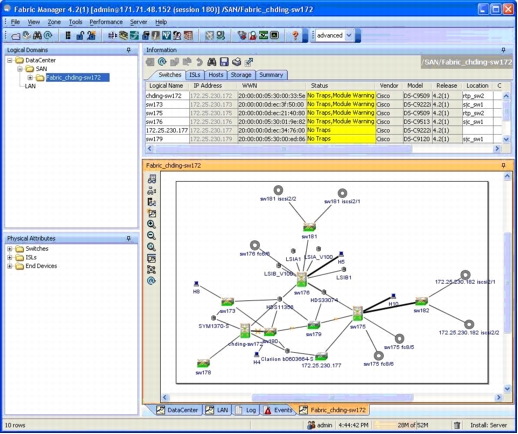Click the table's horizontal scrollbar right arrow
Image resolution: width=518 pixels, height=434 pixels.
coord(497,149)
